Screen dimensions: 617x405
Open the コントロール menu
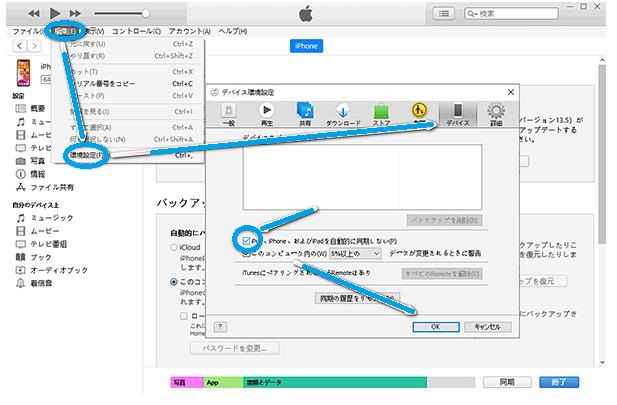(x=135, y=31)
